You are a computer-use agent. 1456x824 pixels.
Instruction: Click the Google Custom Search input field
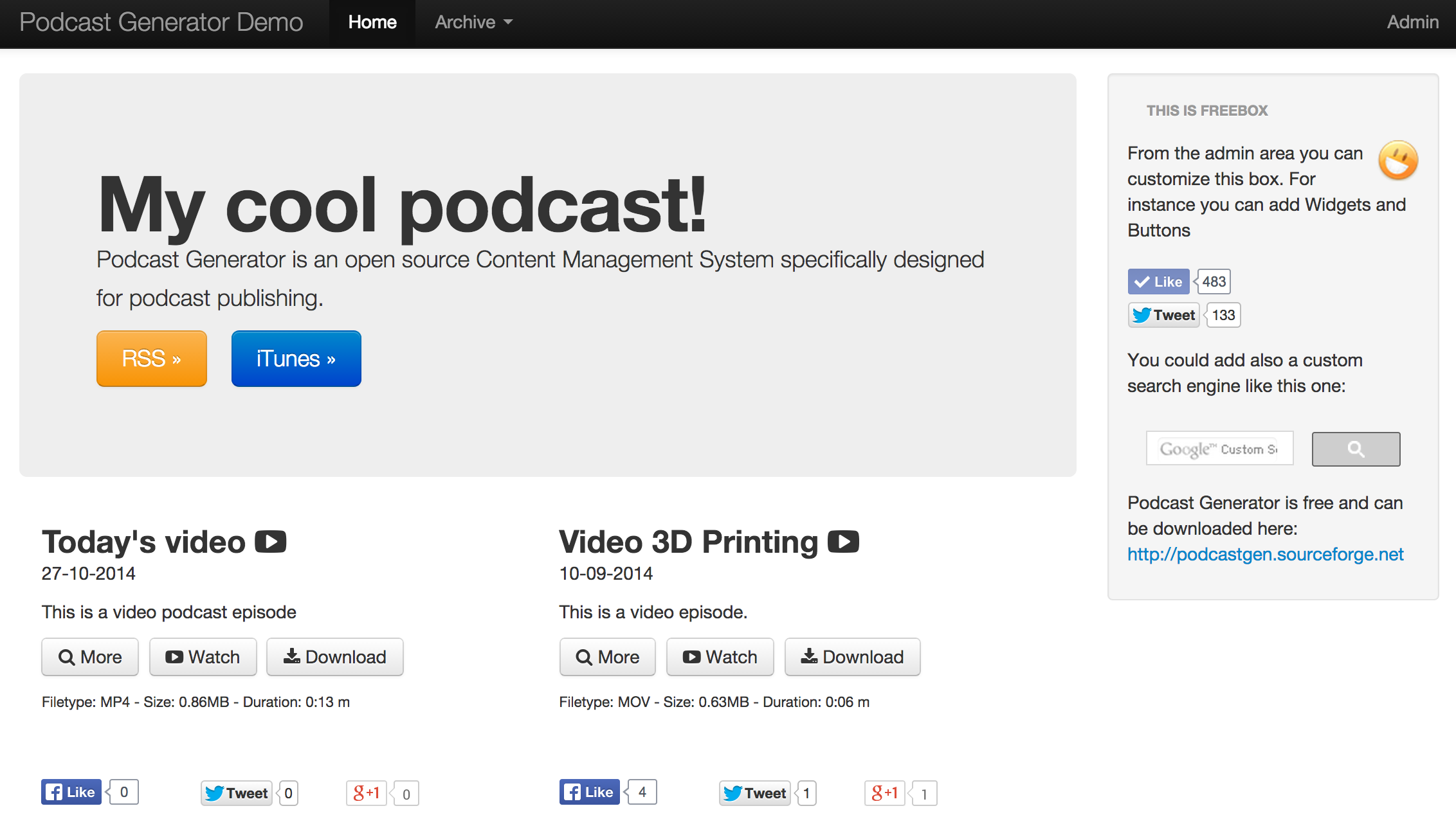tap(1219, 449)
